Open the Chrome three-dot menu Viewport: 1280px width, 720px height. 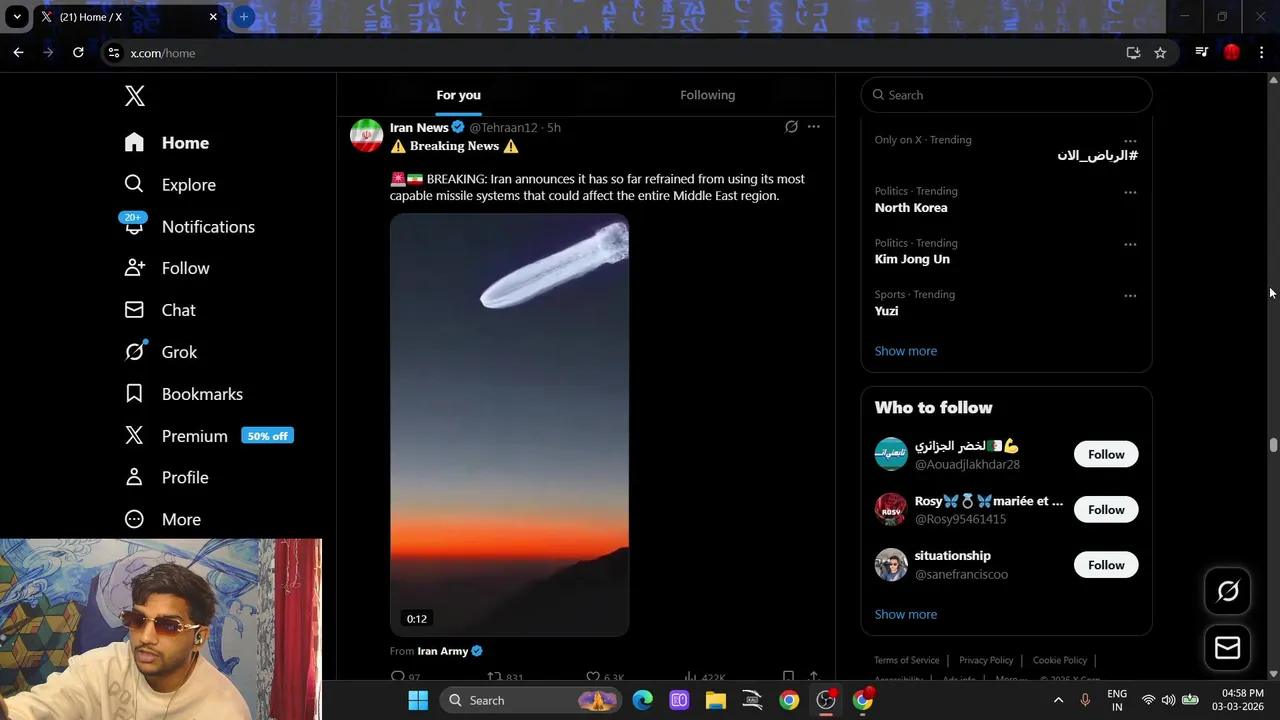(1261, 53)
